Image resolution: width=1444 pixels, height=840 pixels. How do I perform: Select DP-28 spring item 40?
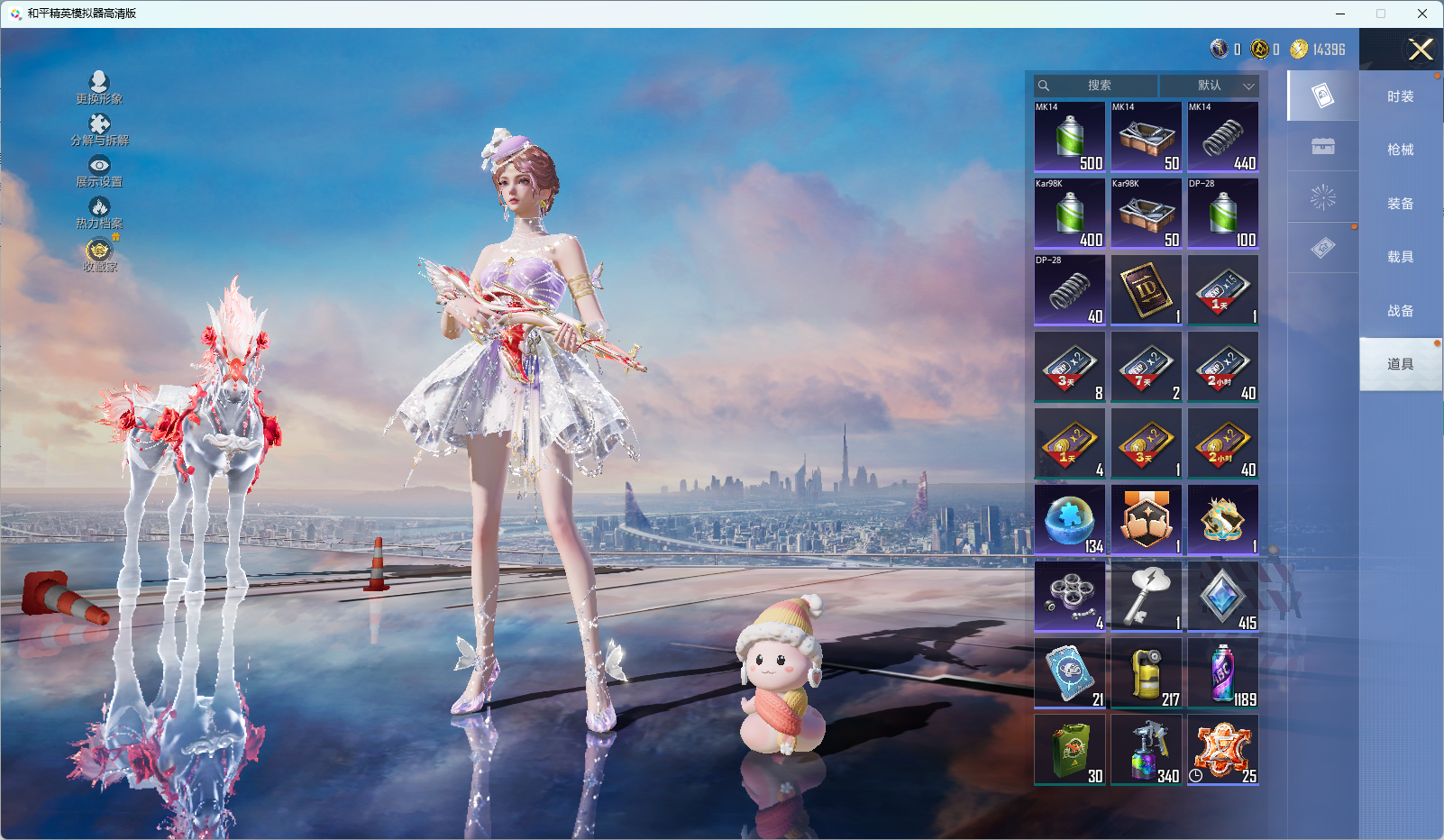(x=1070, y=290)
